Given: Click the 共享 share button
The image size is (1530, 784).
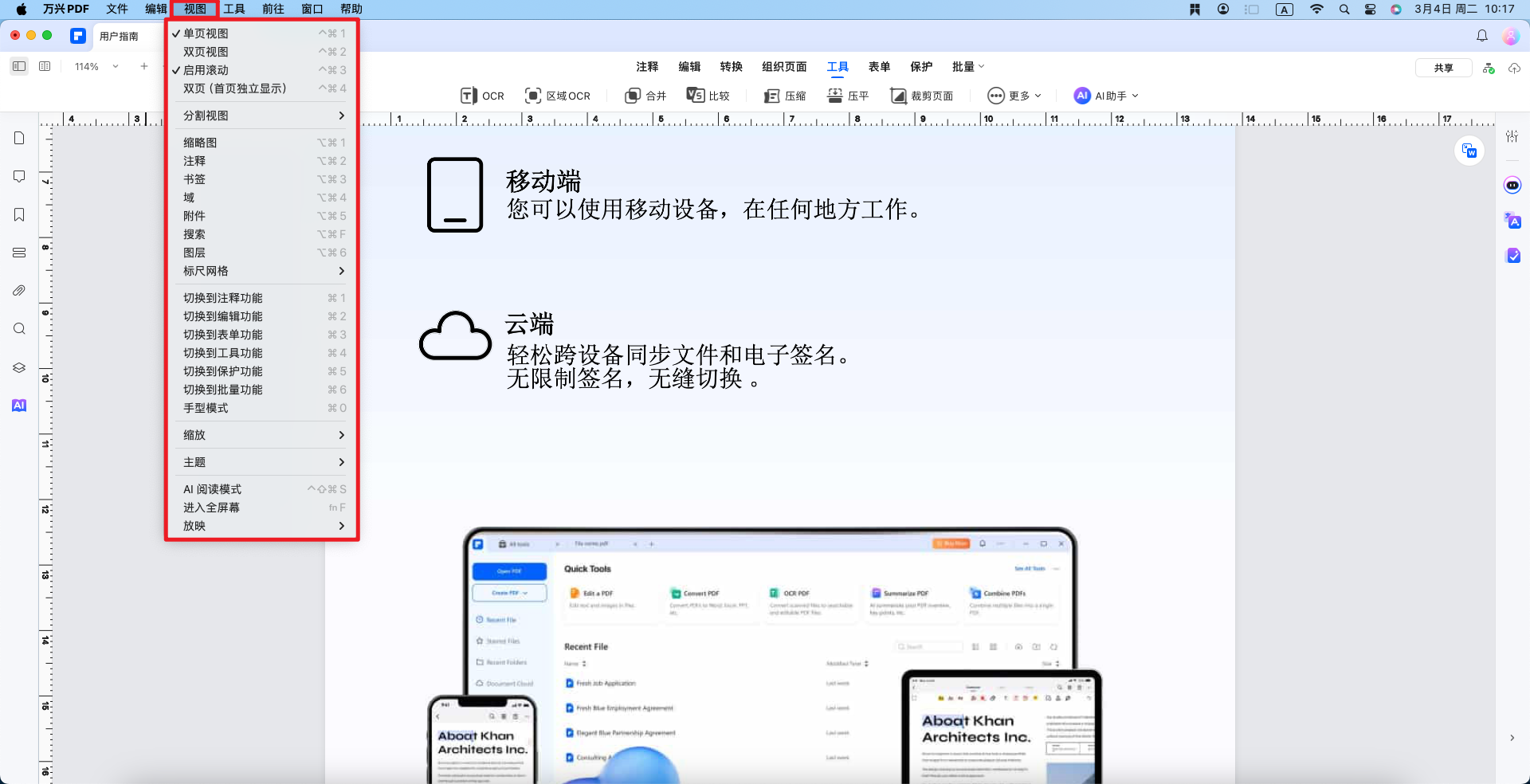Looking at the screenshot, I should pyautogui.click(x=1442, y=67).
